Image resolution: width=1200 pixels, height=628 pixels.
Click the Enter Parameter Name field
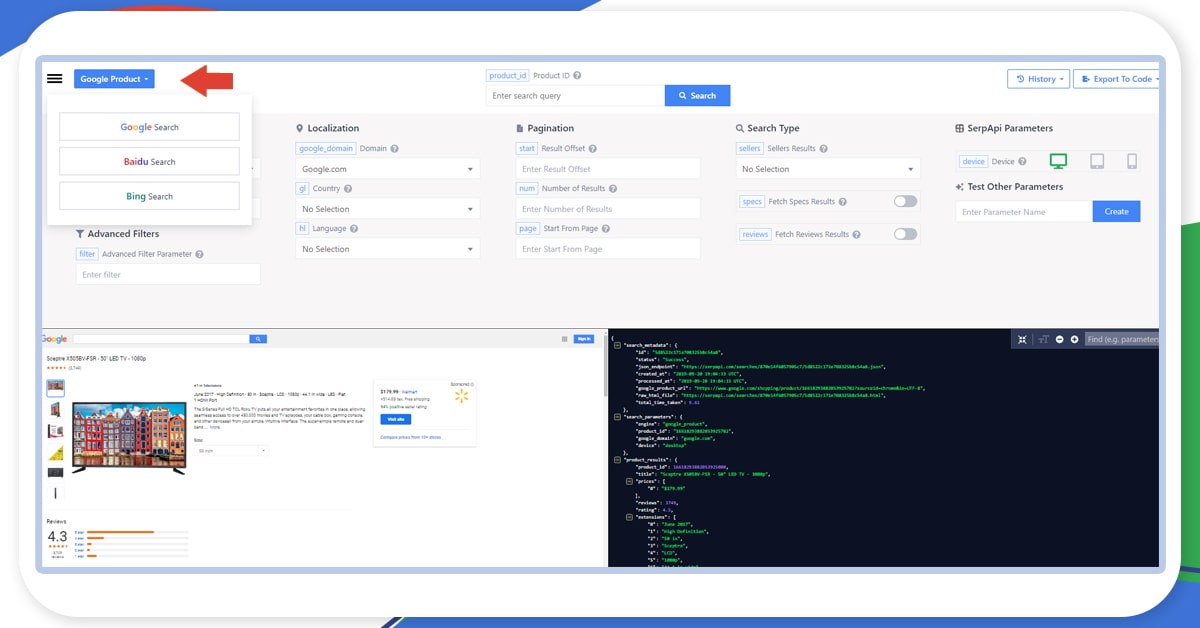tap(1024, 211)
